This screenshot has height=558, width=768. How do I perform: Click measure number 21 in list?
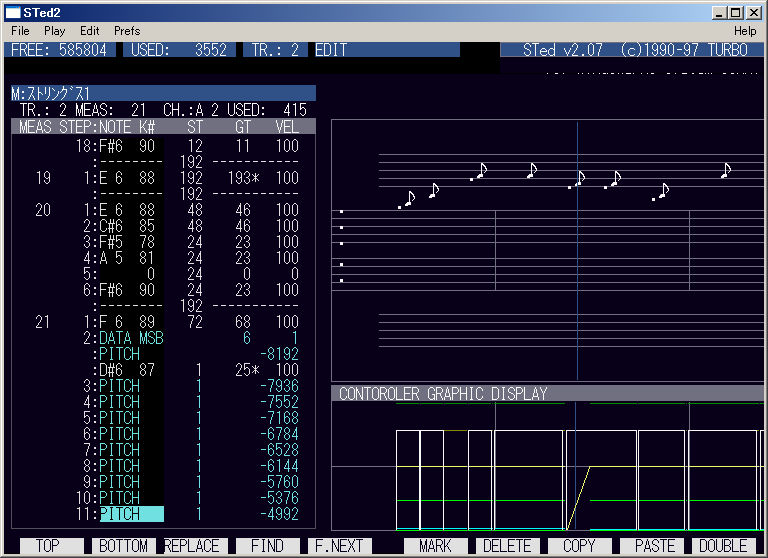coord(43,322)
